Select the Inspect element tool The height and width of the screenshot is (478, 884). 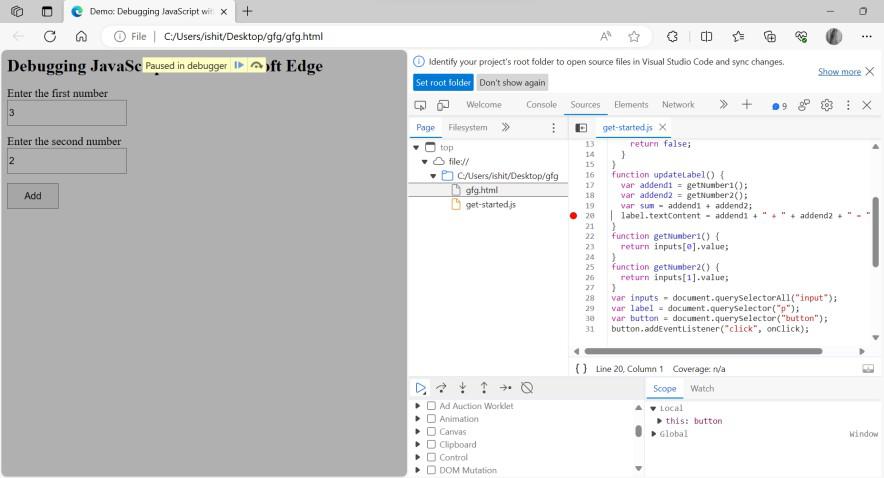420,105
